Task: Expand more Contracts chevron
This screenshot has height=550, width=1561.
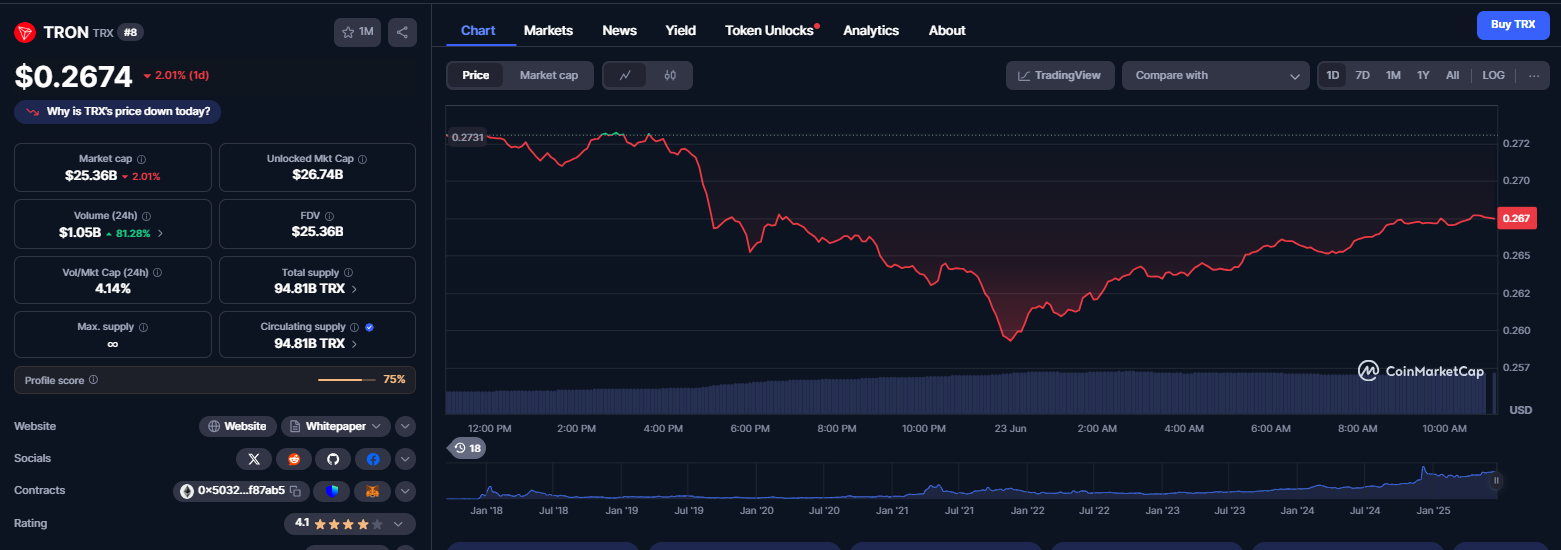Action: pyautogui.click(x=405, y=491)
